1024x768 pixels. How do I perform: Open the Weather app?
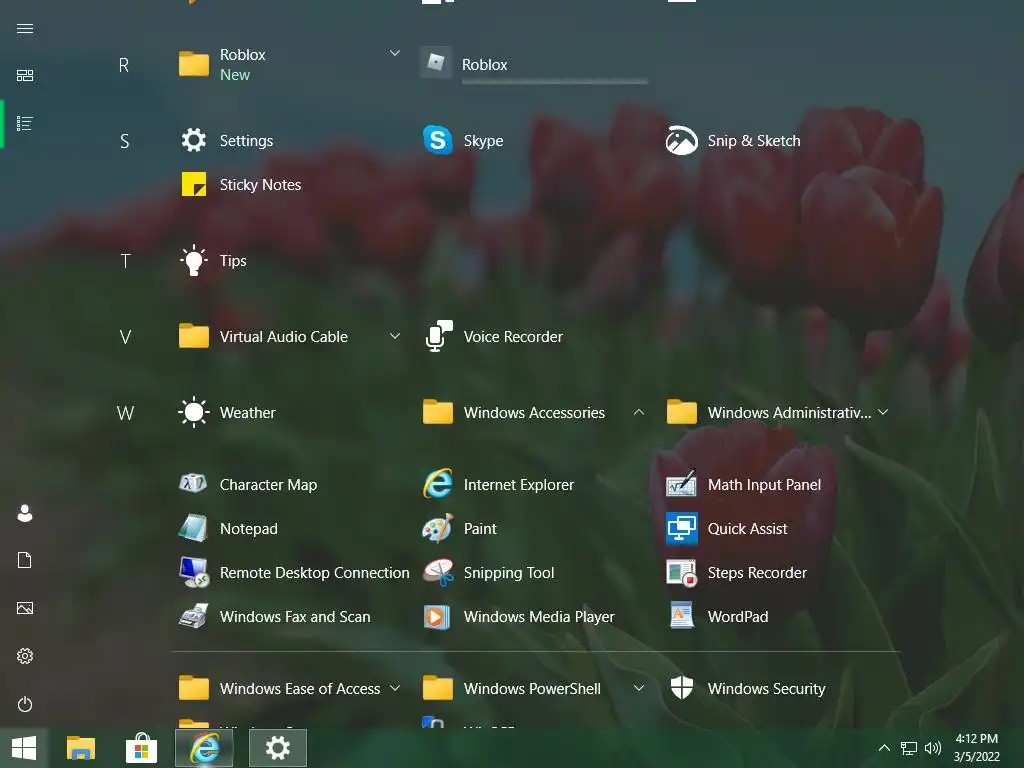227,413
